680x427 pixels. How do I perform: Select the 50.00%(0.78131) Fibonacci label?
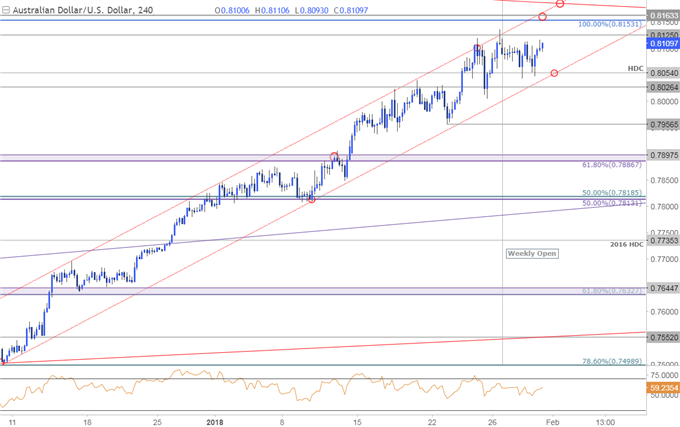point(611,203)
